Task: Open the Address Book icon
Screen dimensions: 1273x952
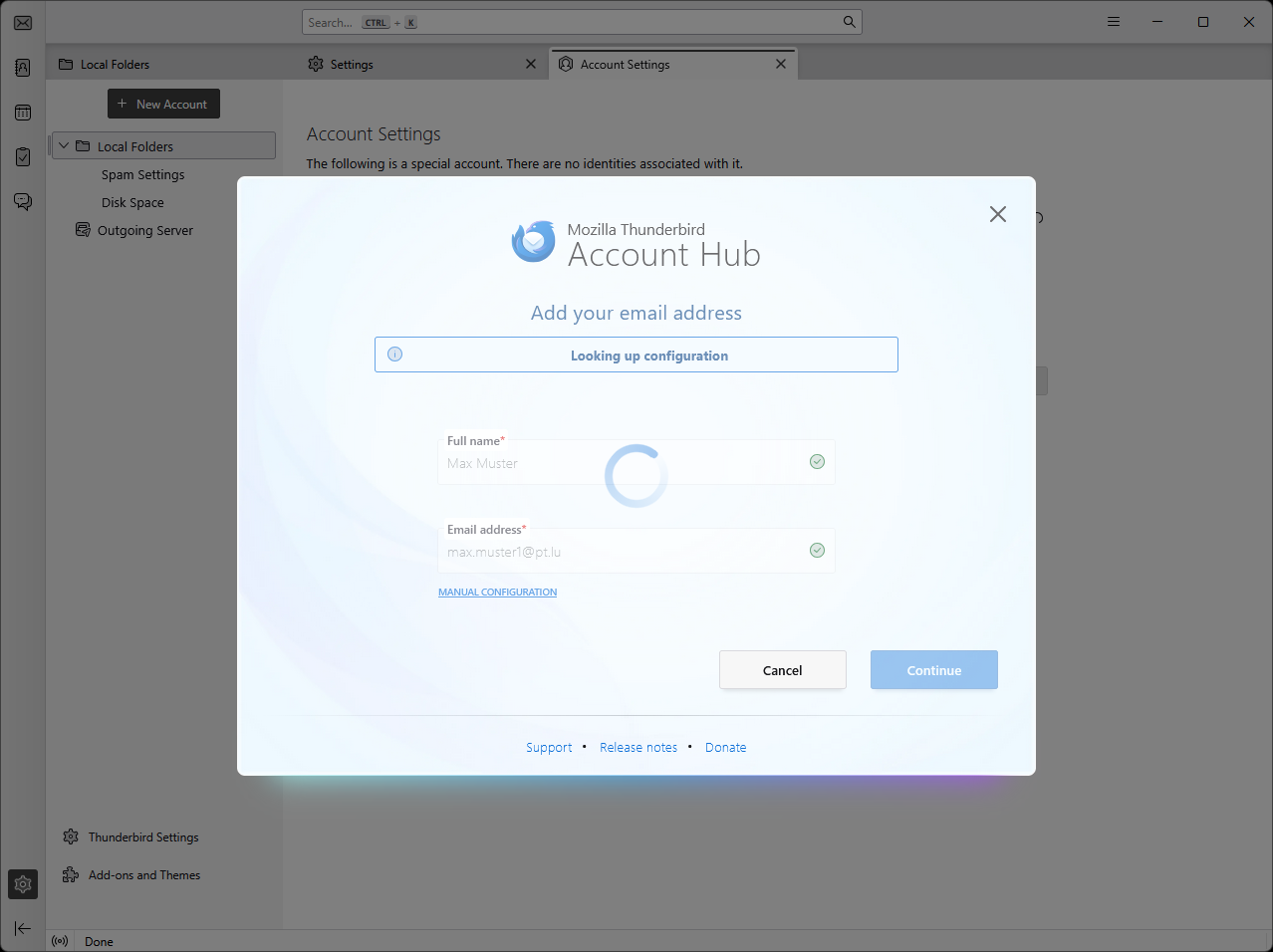Action: click(x=23, y=68)
